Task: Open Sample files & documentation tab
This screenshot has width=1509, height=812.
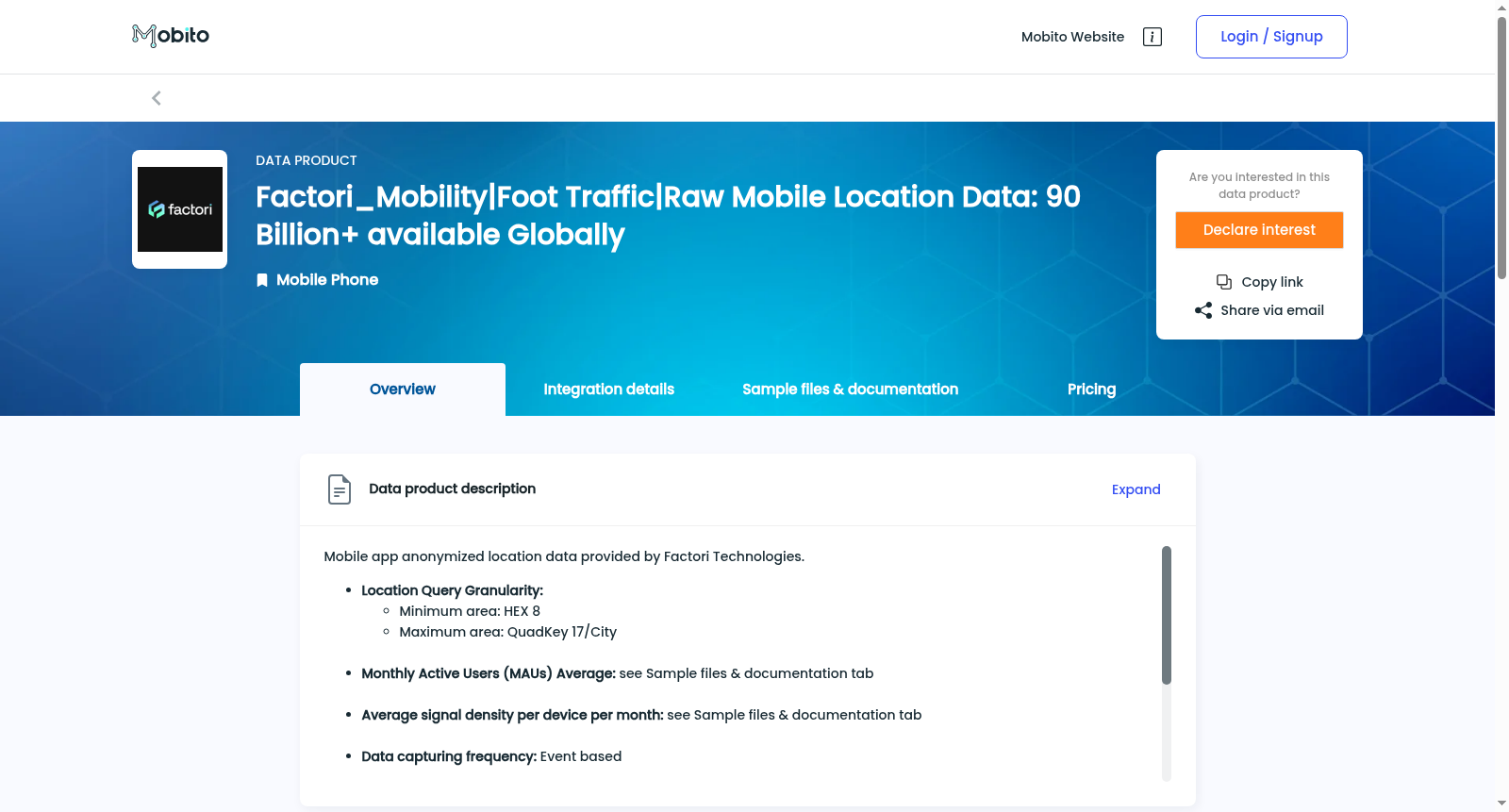Action: tap(851, 389)
